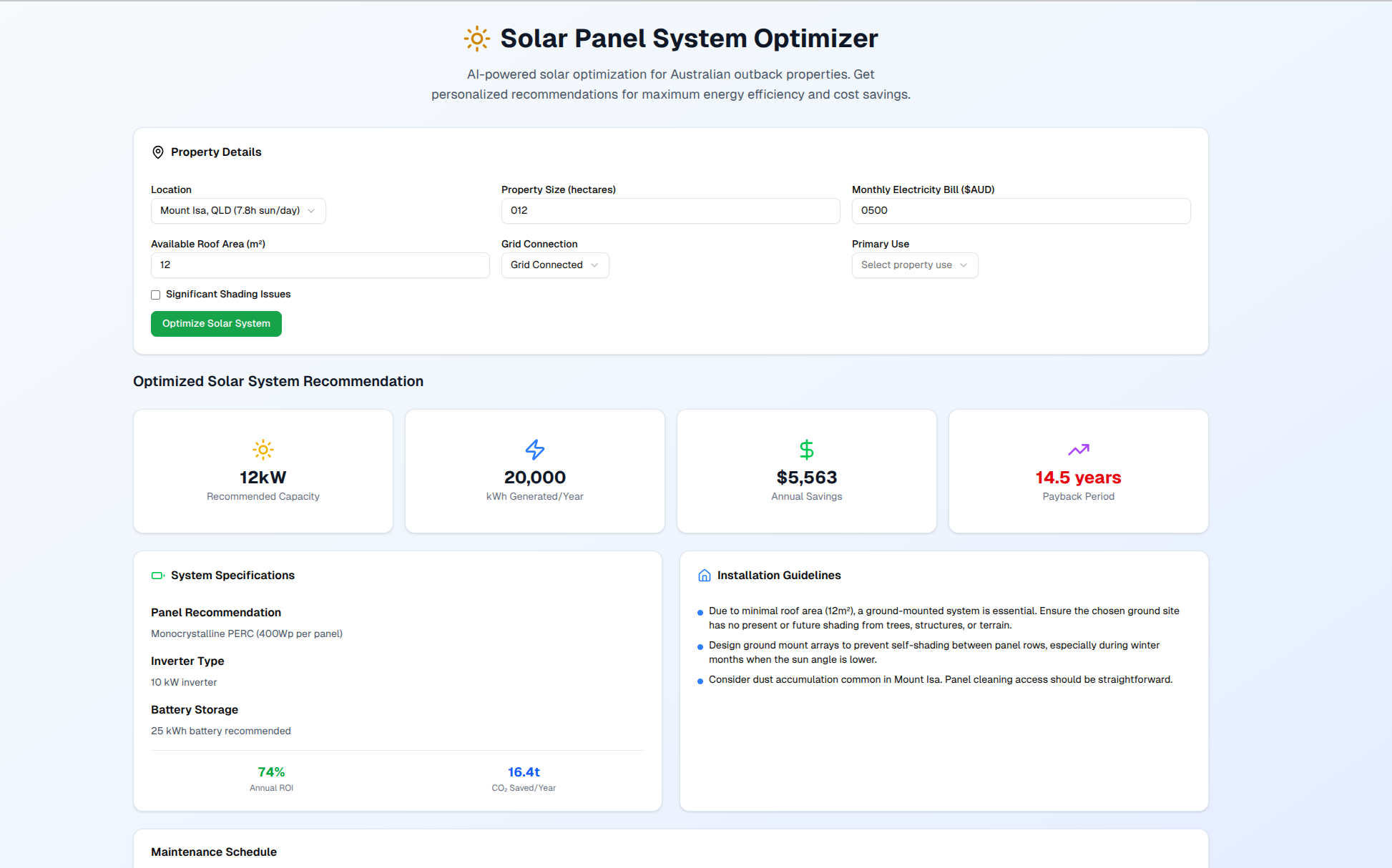The height and width of the screenshot is (868, 1392).
Task: Open the Location dropdown showing Mount Isa
Action: point(238,211)
